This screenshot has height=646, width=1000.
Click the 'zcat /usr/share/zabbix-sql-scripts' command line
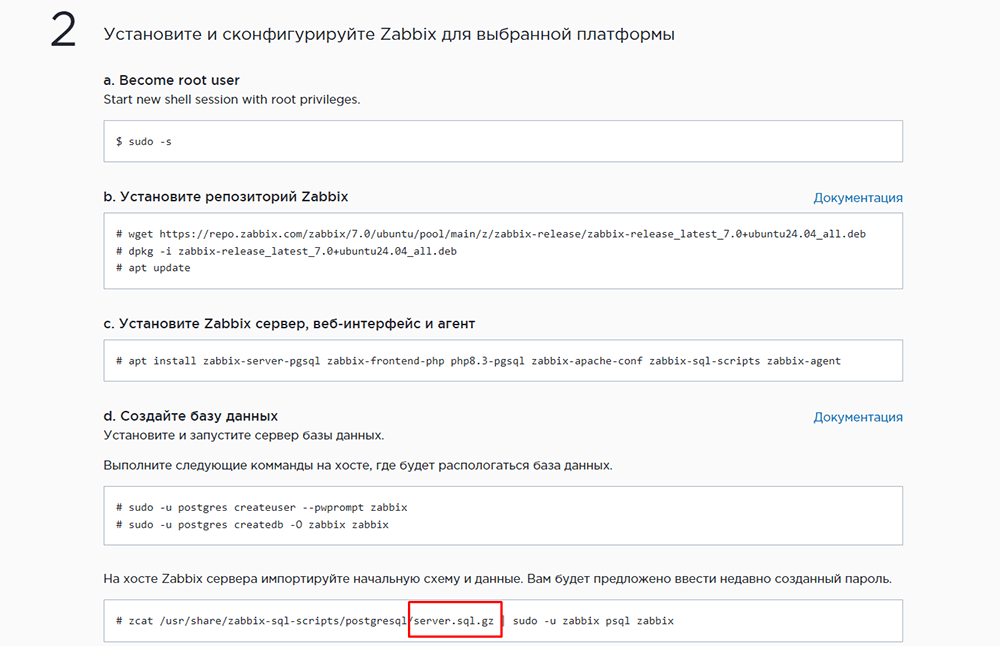pyautogui.click(x=395, y=620)
